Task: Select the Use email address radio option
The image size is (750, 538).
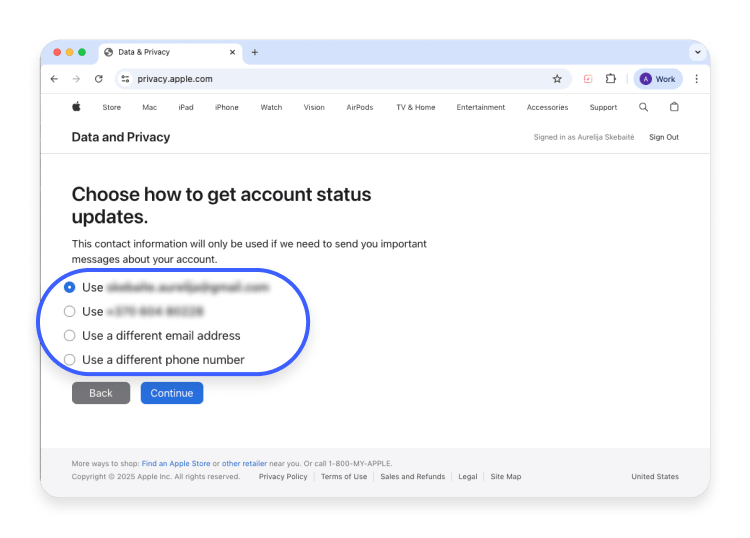Action: point(69,287)
